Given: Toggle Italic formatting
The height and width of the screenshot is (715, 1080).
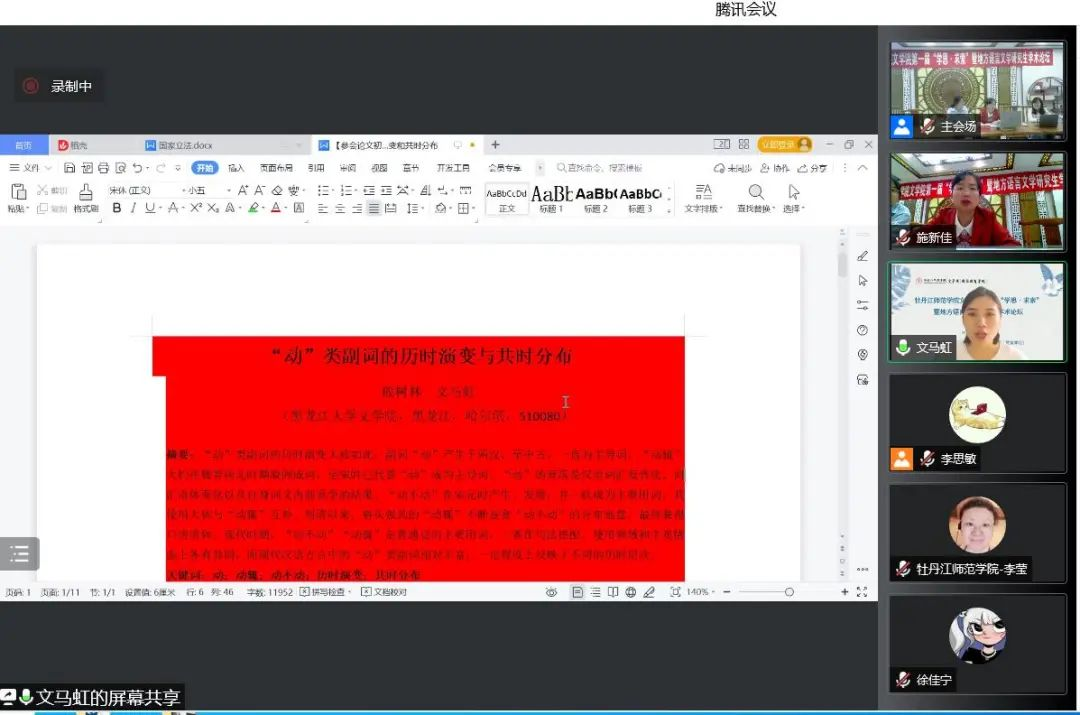Looking at the screenshot, I should coord(133,208).
